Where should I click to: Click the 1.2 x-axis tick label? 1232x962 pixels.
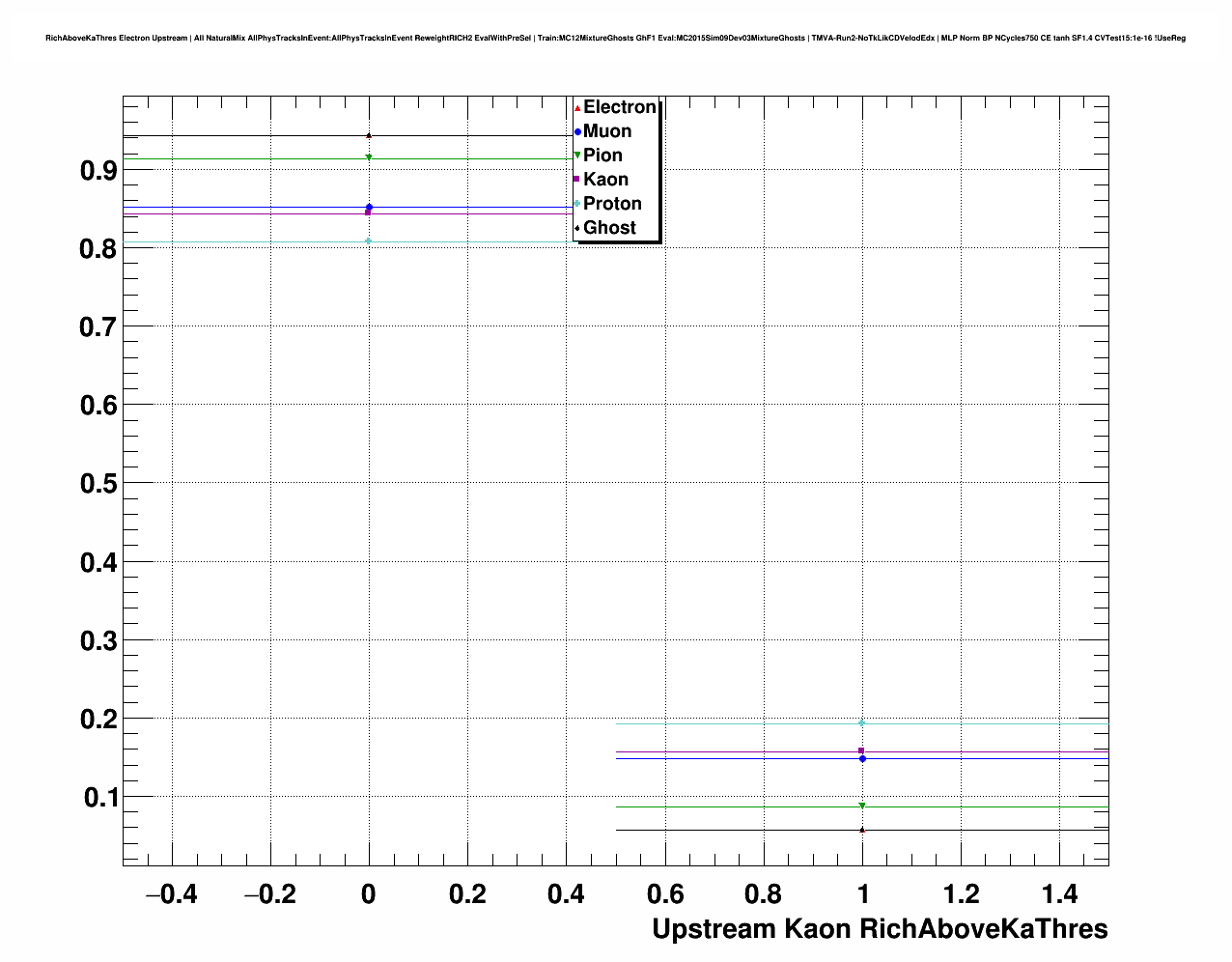pyautogui.click(x=962, y=895)
